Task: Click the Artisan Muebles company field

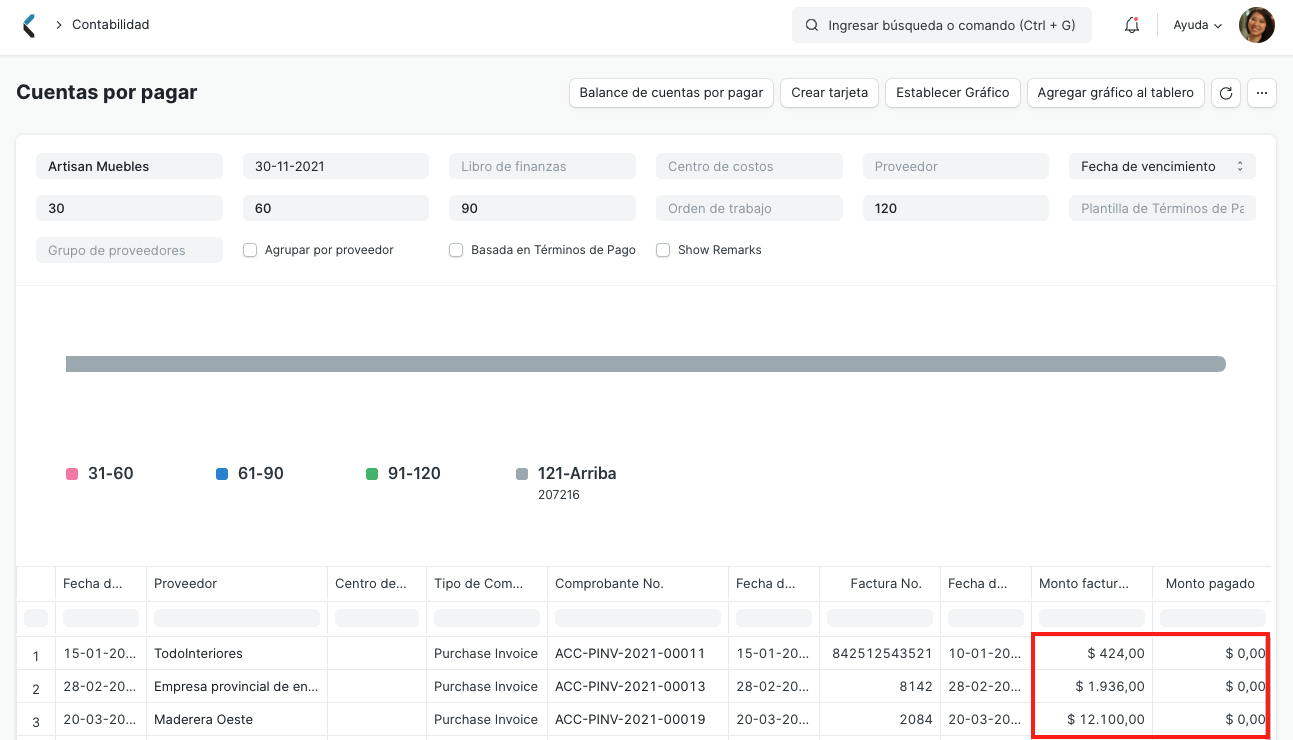Action: [129, 166]
